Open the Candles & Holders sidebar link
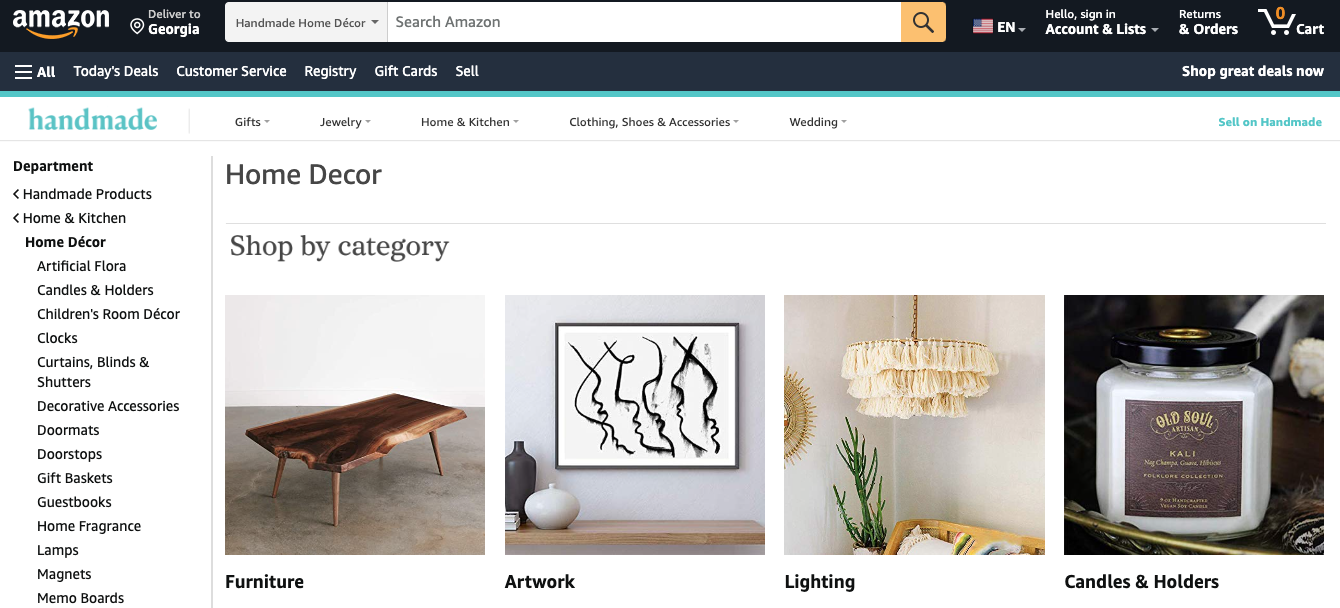 coord(95,290)
